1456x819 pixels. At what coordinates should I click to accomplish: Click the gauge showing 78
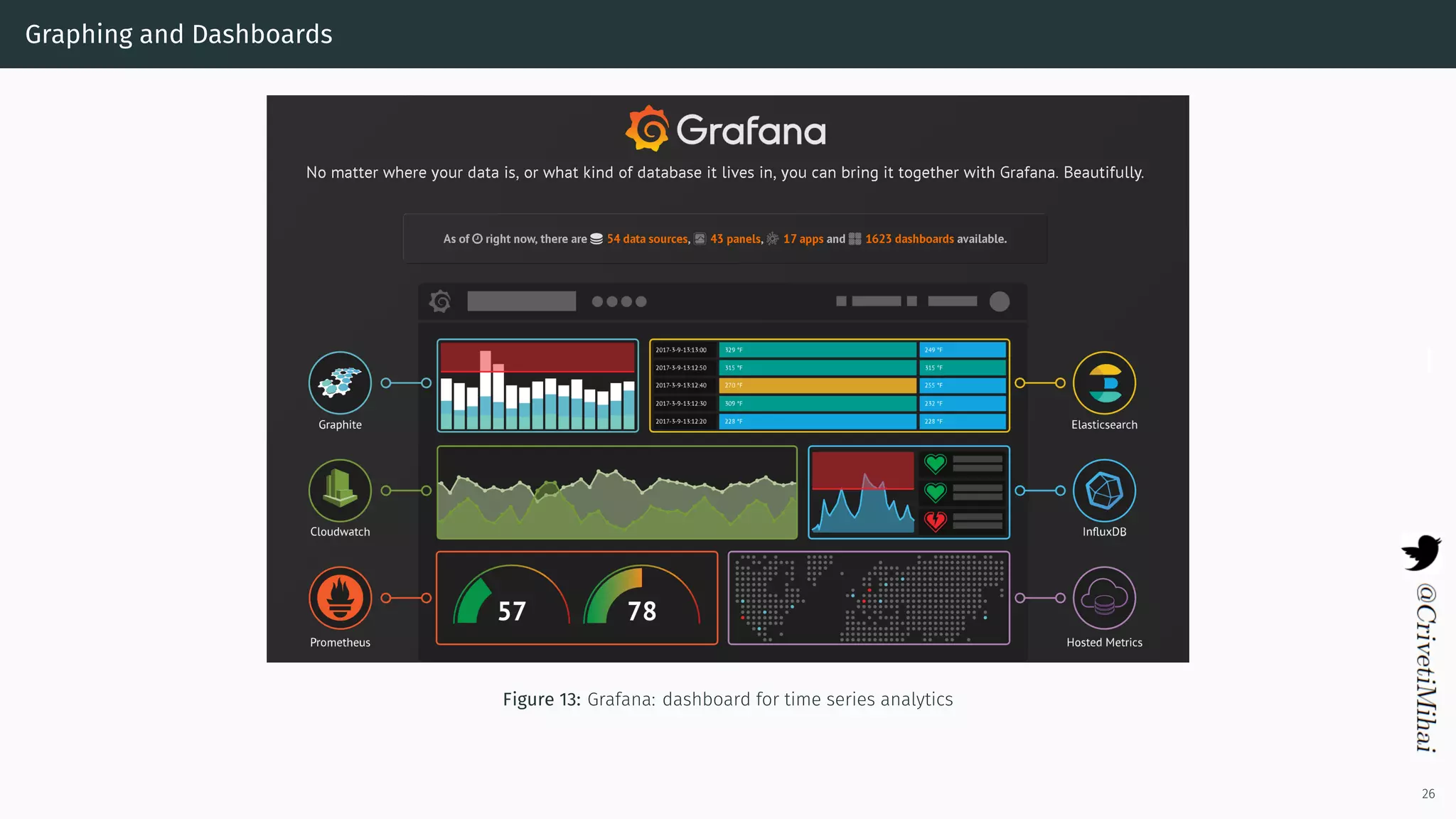tap(642, 596)
